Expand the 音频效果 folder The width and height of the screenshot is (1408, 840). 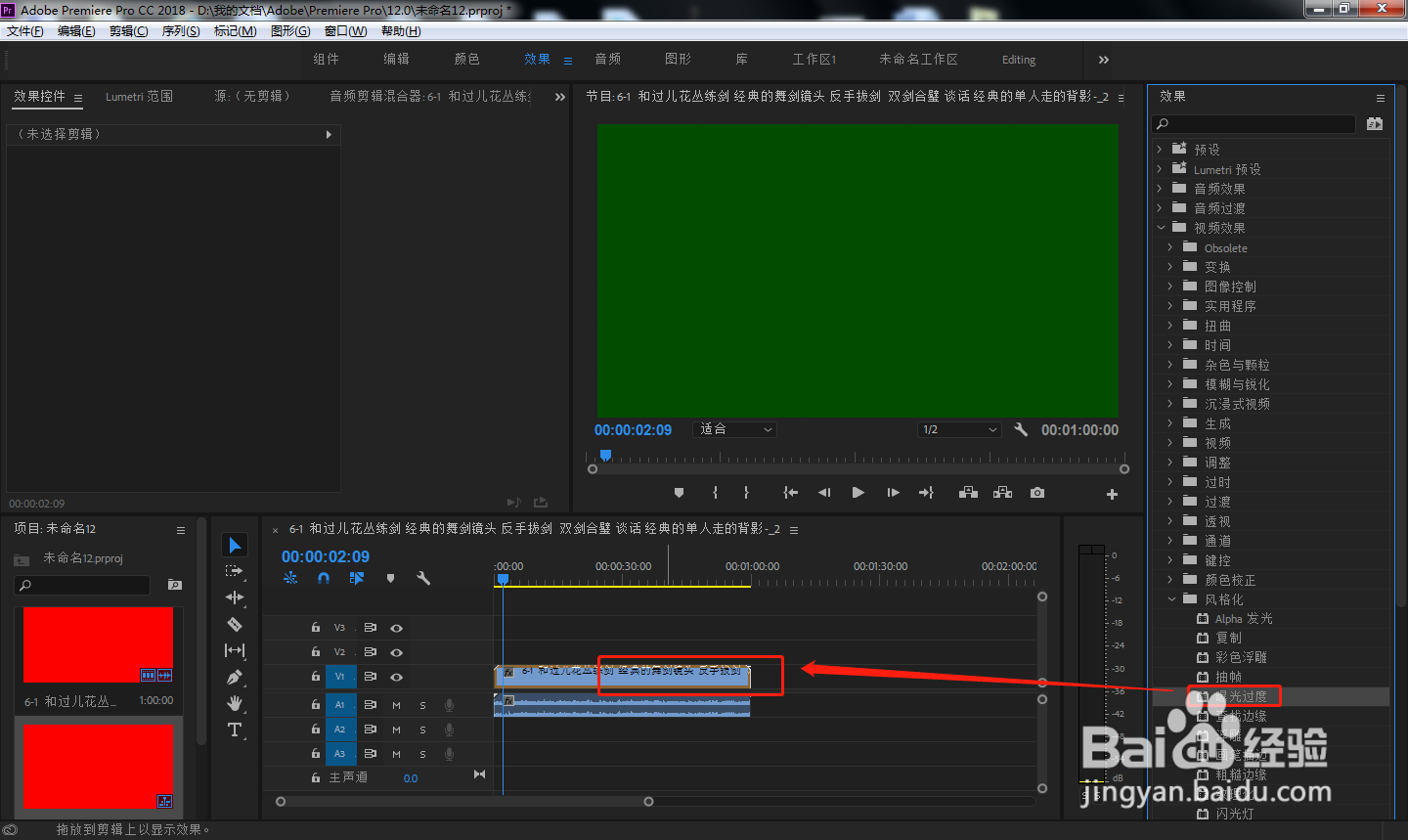pyautogui.click(x=1160, y=189)
